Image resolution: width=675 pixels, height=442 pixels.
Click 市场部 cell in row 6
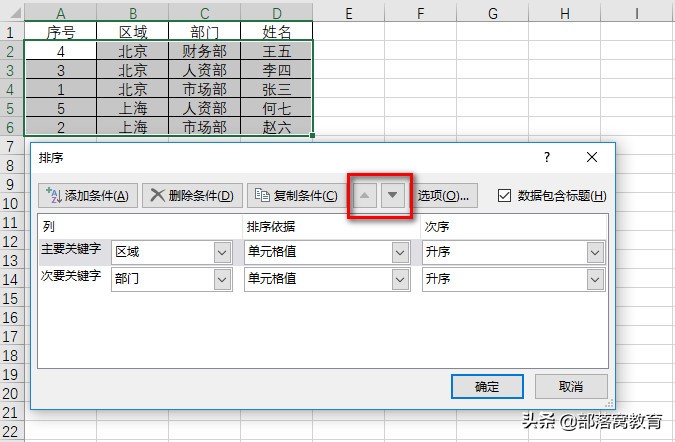click(204, 127)
